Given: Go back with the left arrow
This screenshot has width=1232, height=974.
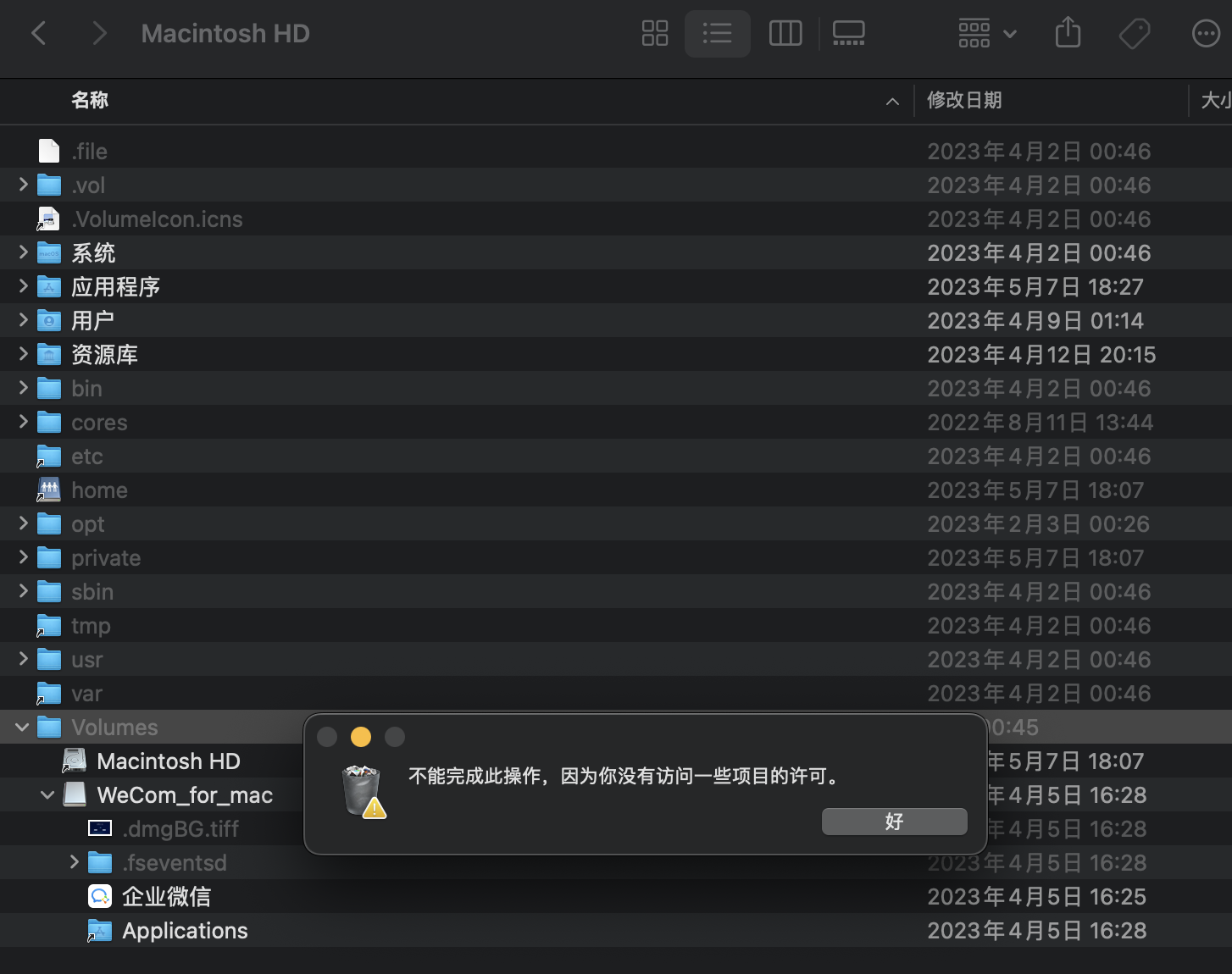Looking at the screenshot, I should pos(39,34).
